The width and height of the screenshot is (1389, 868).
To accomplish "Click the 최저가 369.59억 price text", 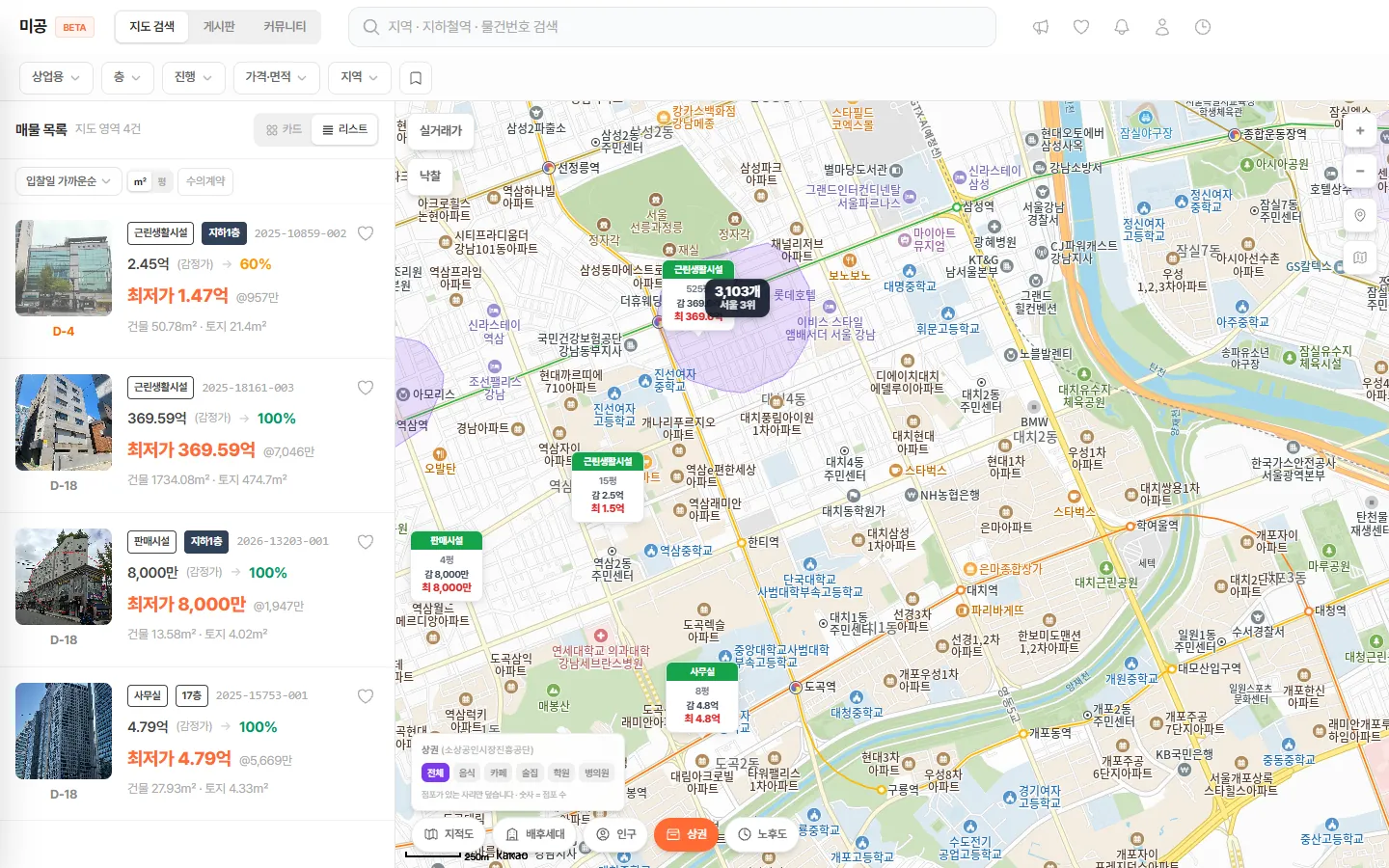I will 192,449.
